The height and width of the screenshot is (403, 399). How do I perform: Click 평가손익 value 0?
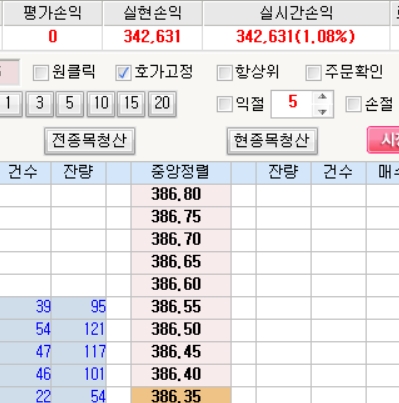point(53,37)
